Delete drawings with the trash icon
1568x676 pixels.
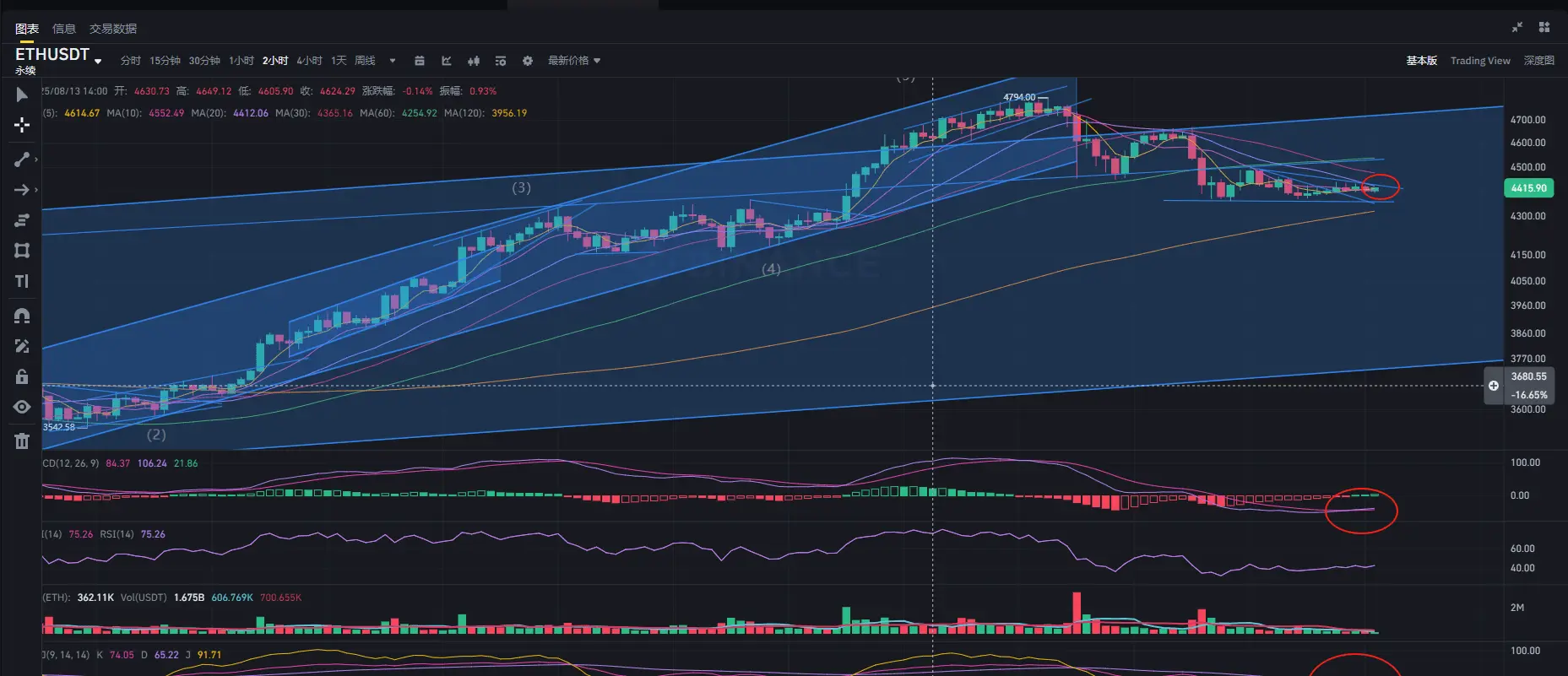pos(22,441)
